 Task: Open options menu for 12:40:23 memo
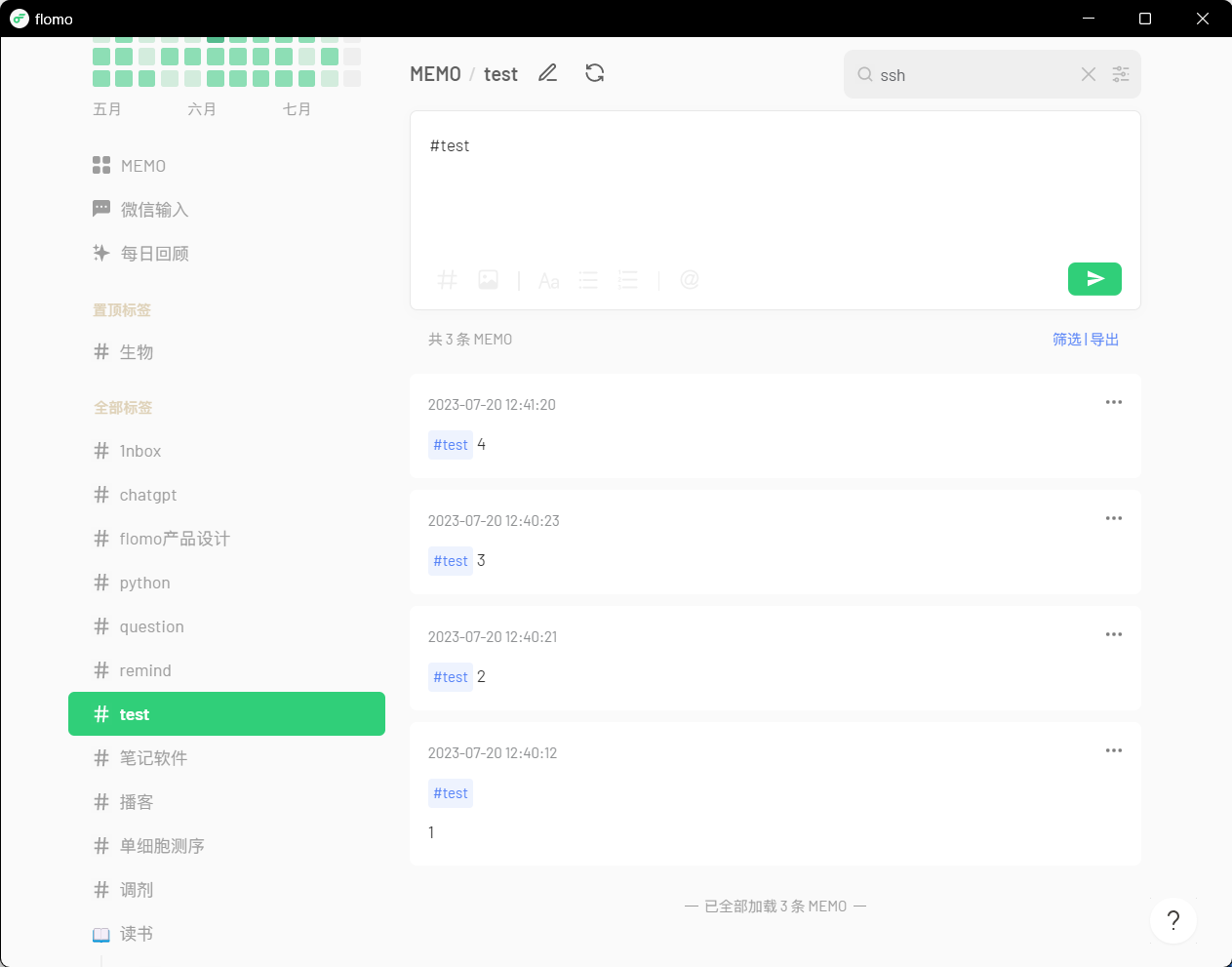click(1113, 518)
